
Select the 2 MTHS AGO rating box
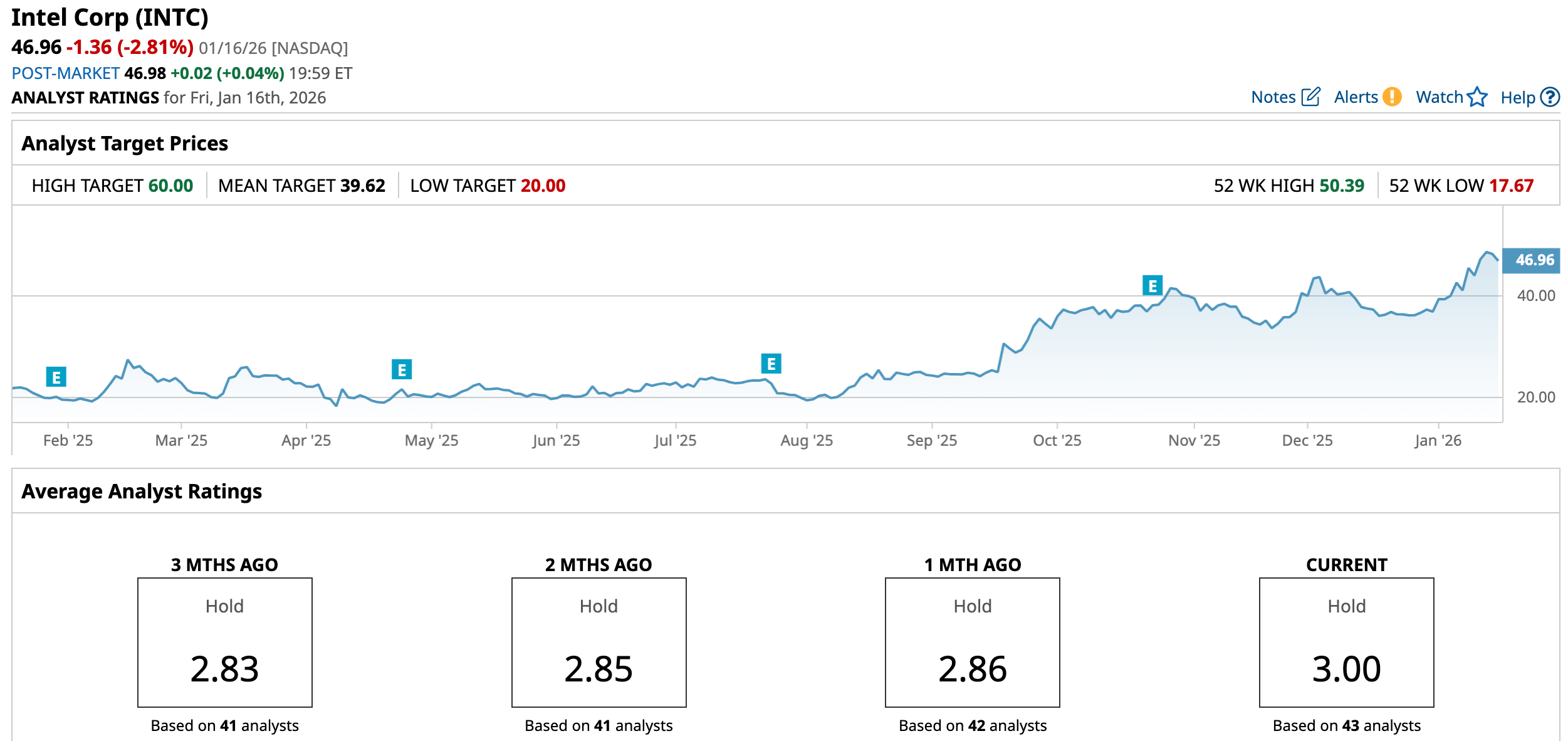coord(598,643)
